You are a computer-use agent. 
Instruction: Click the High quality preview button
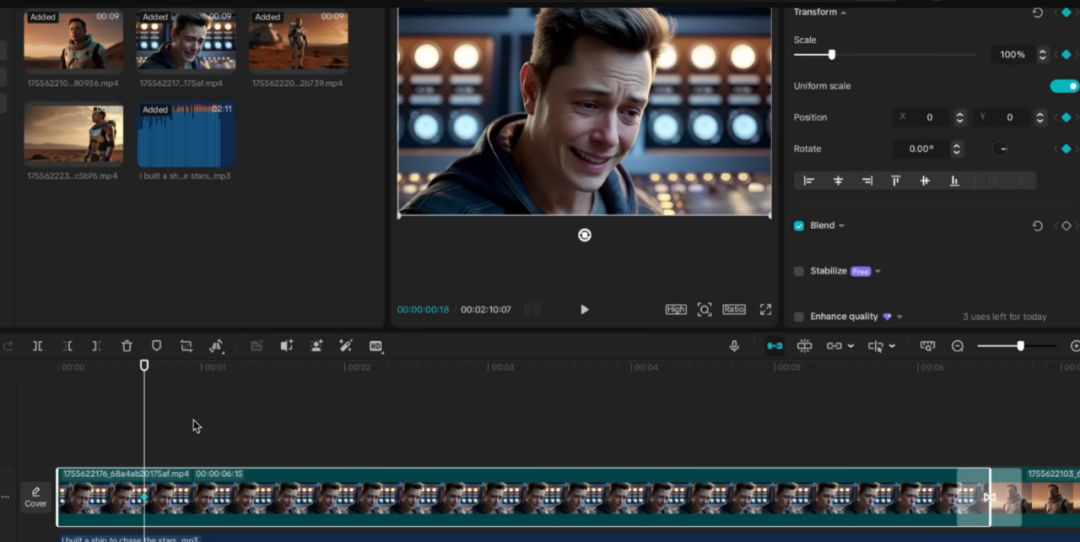[676, 310]
